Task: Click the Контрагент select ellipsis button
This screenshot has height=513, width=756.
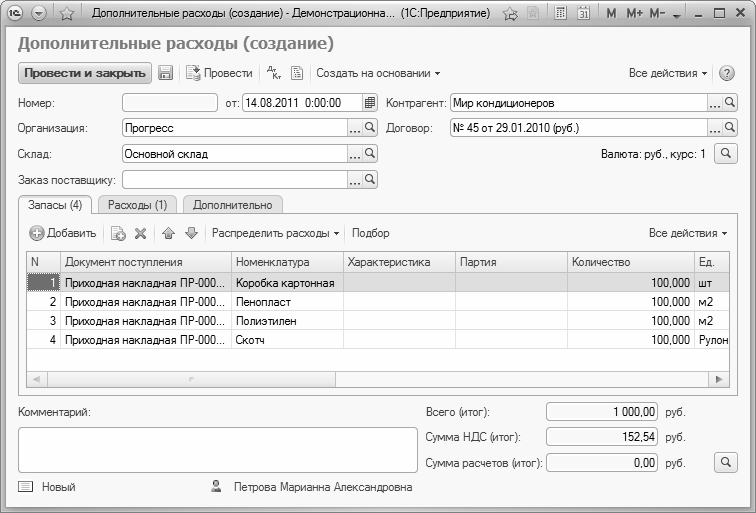Action: pos(715,103)
